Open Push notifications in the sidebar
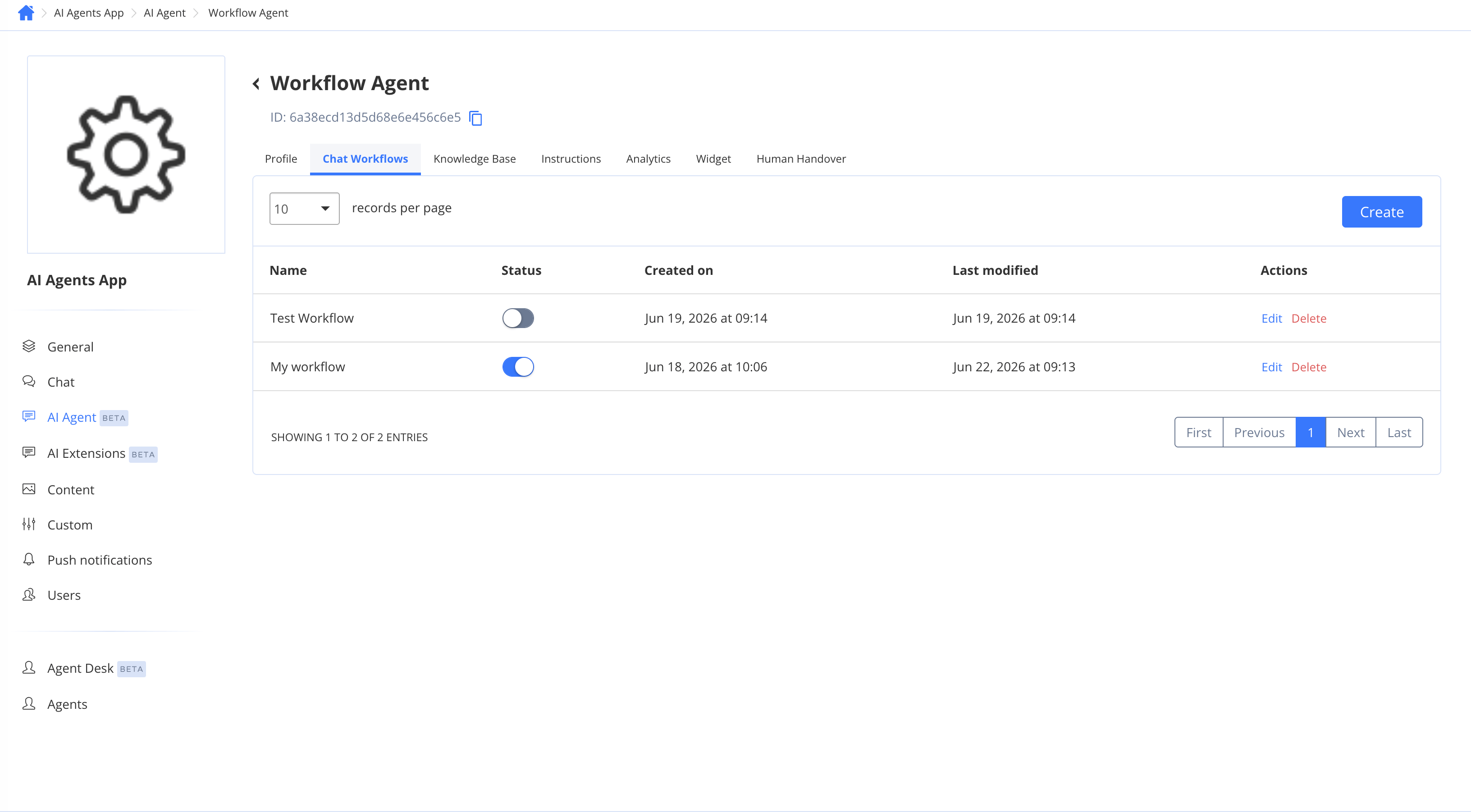Viewport: 1471px width, 812px height. click(100, 560)
